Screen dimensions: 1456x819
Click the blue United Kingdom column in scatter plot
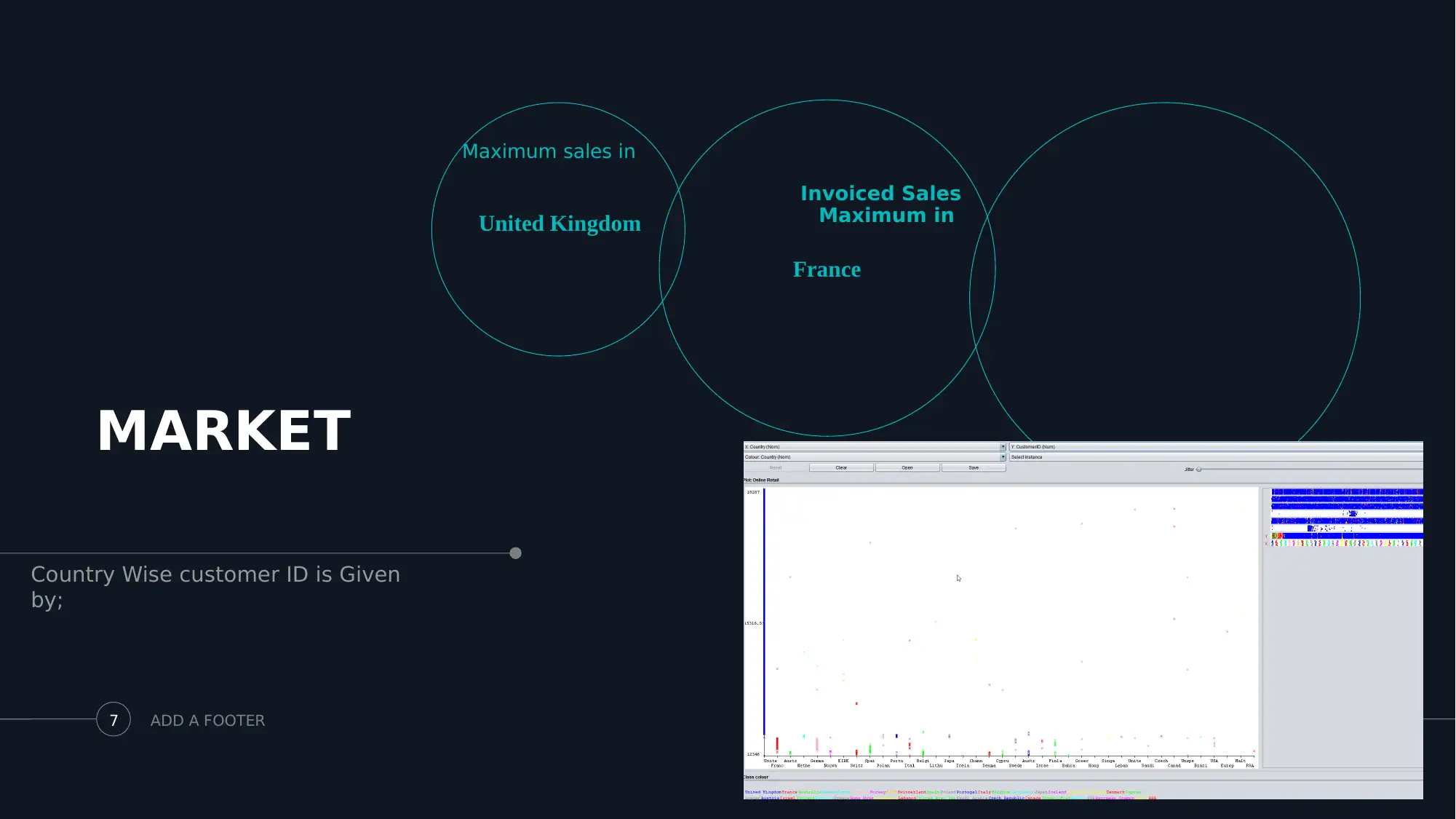point(764,612)
